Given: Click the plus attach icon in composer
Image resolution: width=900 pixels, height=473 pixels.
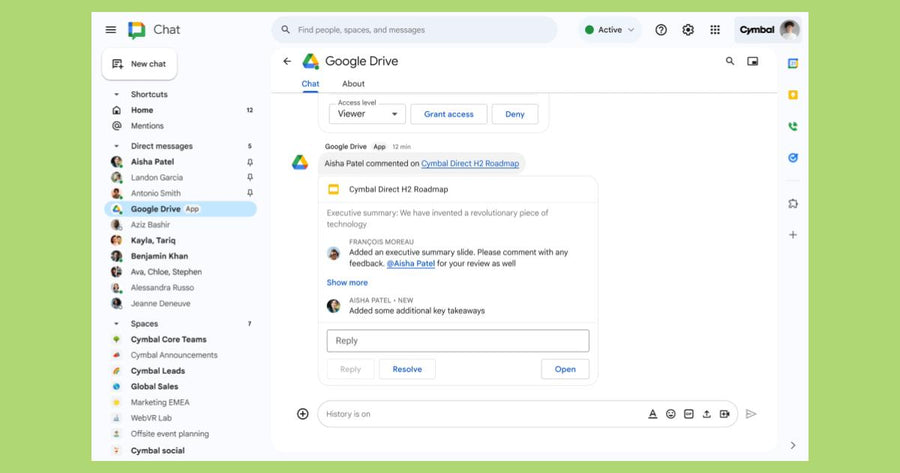Looking at the screenshot, I should coord(302,414).
